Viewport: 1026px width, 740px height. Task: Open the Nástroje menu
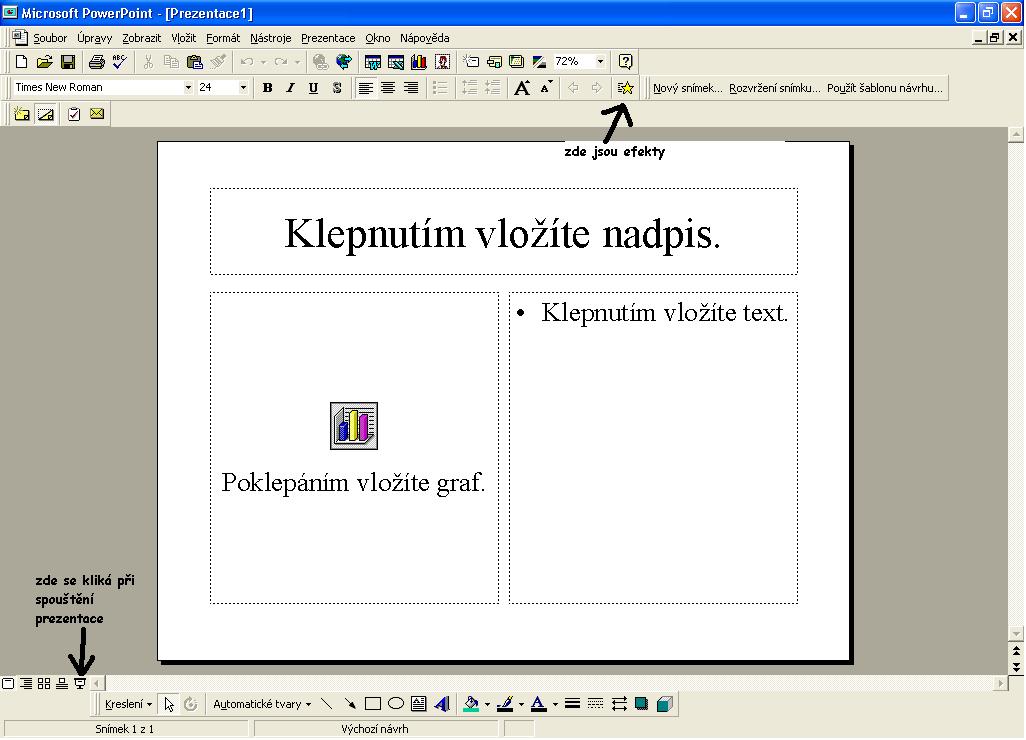click(270, 38)
